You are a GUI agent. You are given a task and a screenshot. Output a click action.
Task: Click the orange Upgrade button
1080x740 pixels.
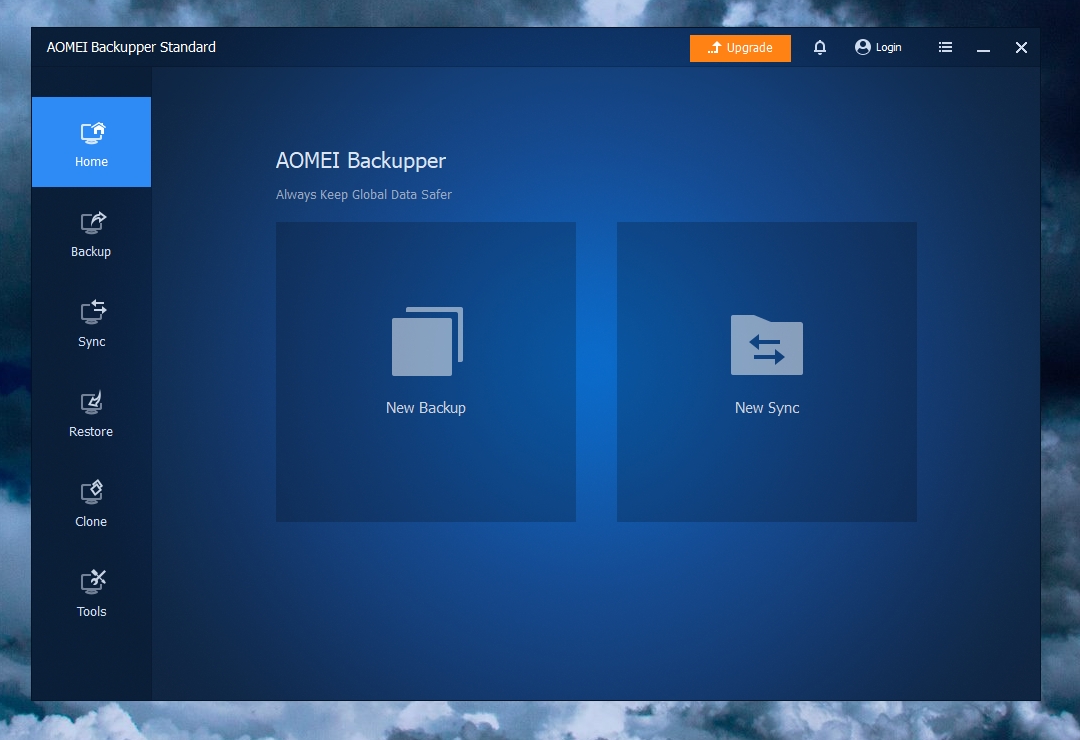[x=740, y=48]
